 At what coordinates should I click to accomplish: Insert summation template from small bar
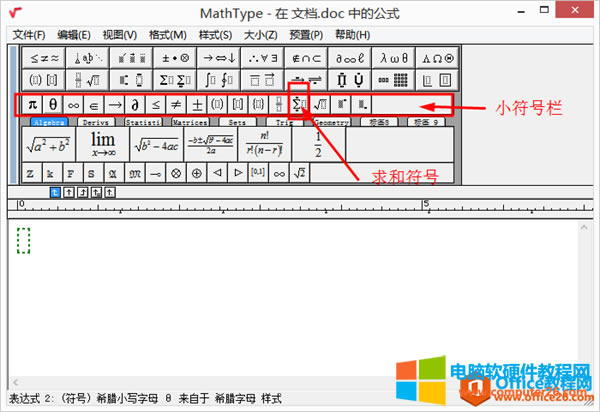click(299, 104)
